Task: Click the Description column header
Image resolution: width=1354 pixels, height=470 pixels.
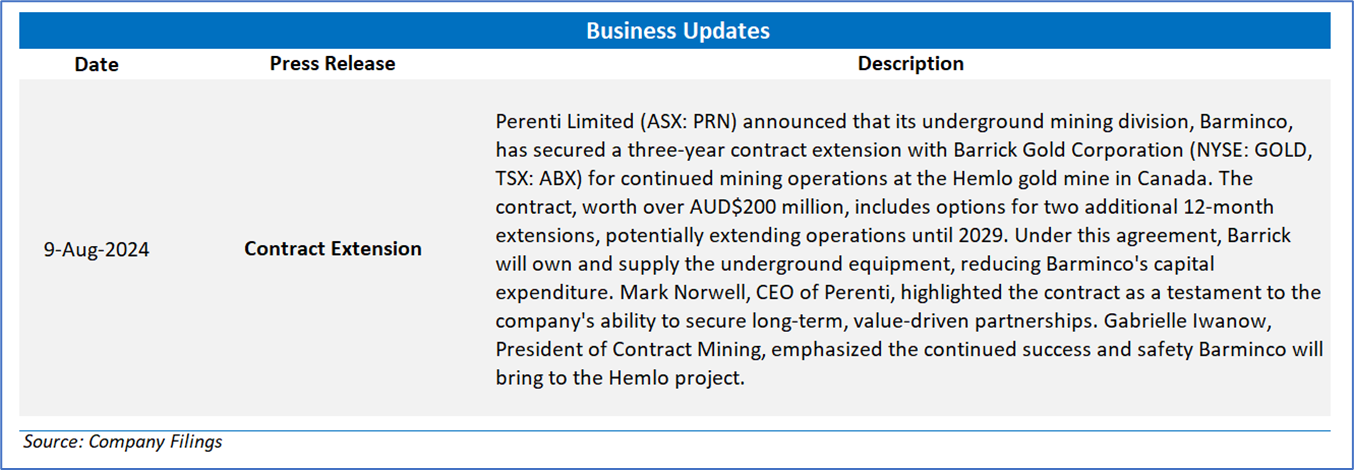Action: 910,64
